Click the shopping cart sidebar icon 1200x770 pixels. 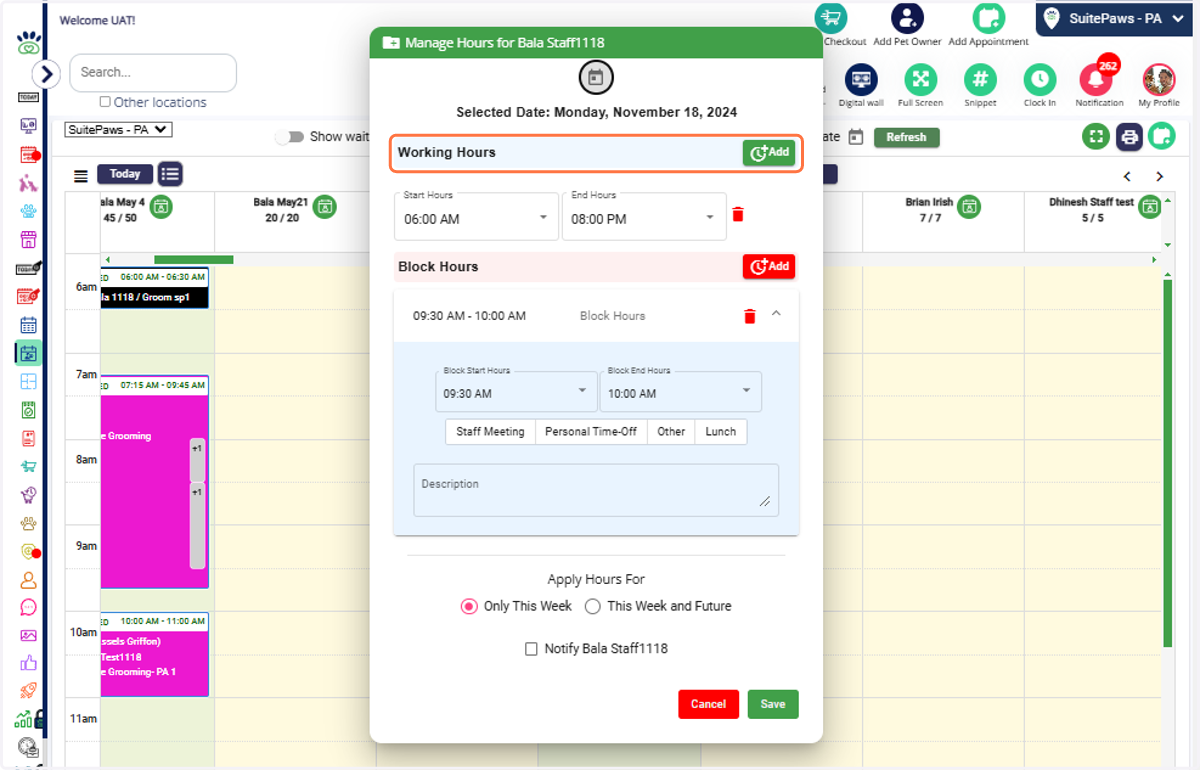(x=28, y=466)
